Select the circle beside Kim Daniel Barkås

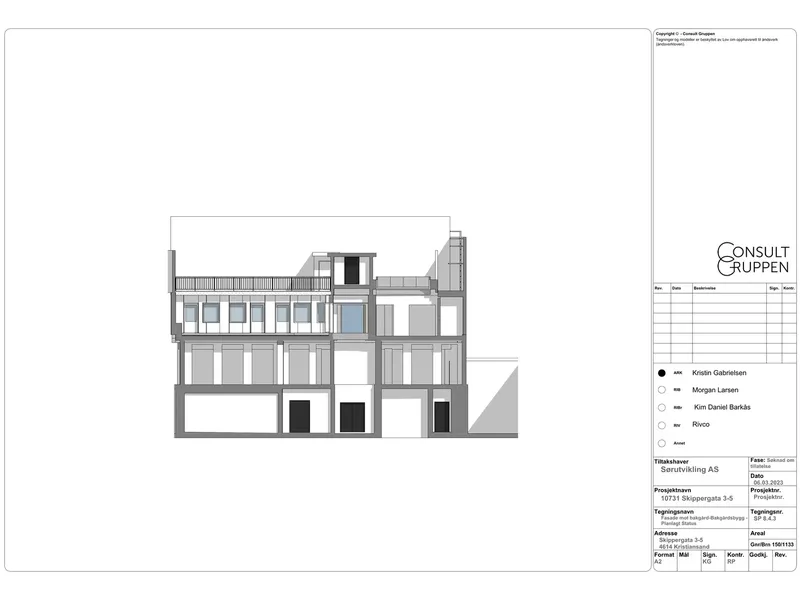coord(662,407)
